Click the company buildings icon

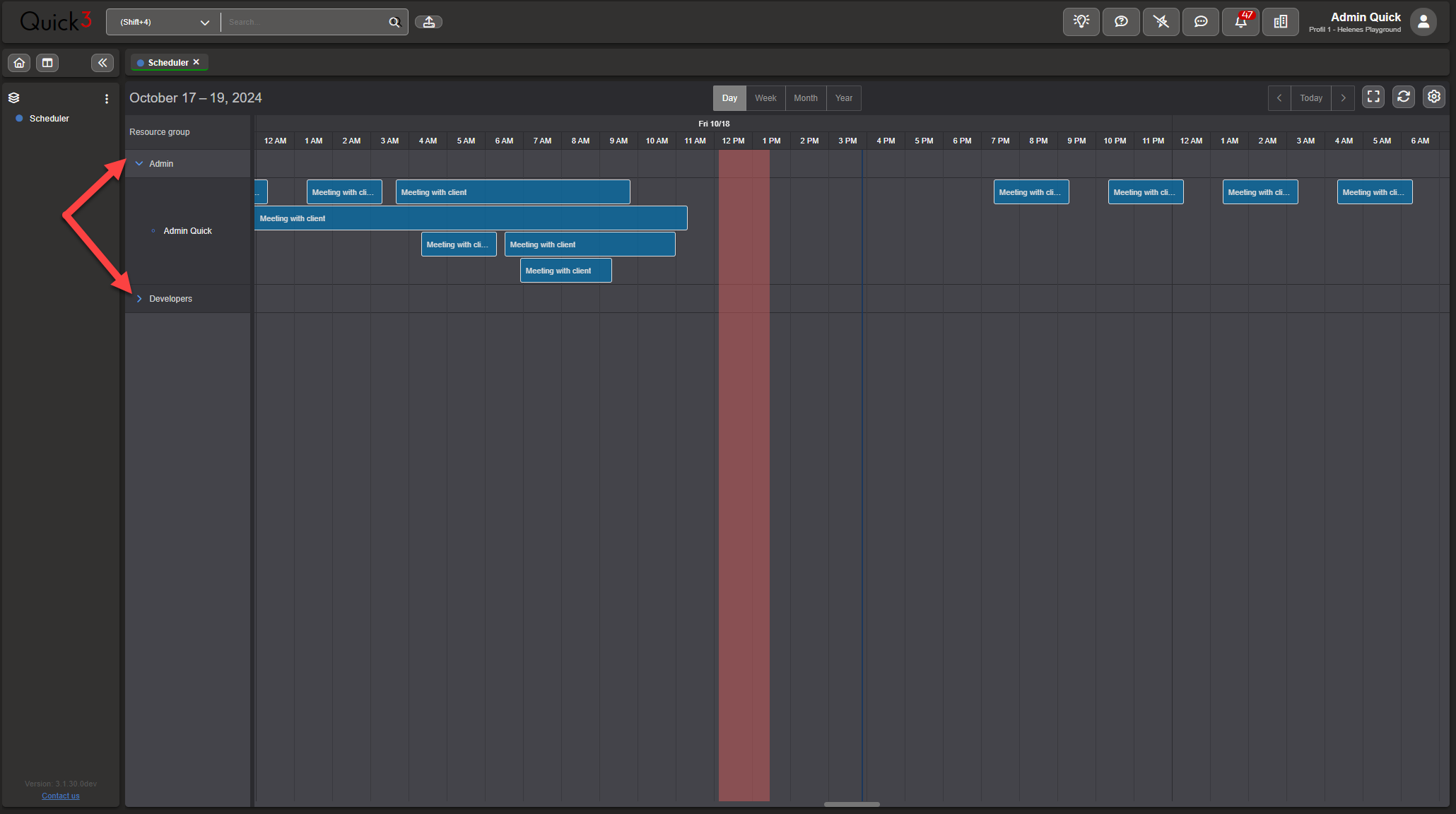tap(1280, 22)
